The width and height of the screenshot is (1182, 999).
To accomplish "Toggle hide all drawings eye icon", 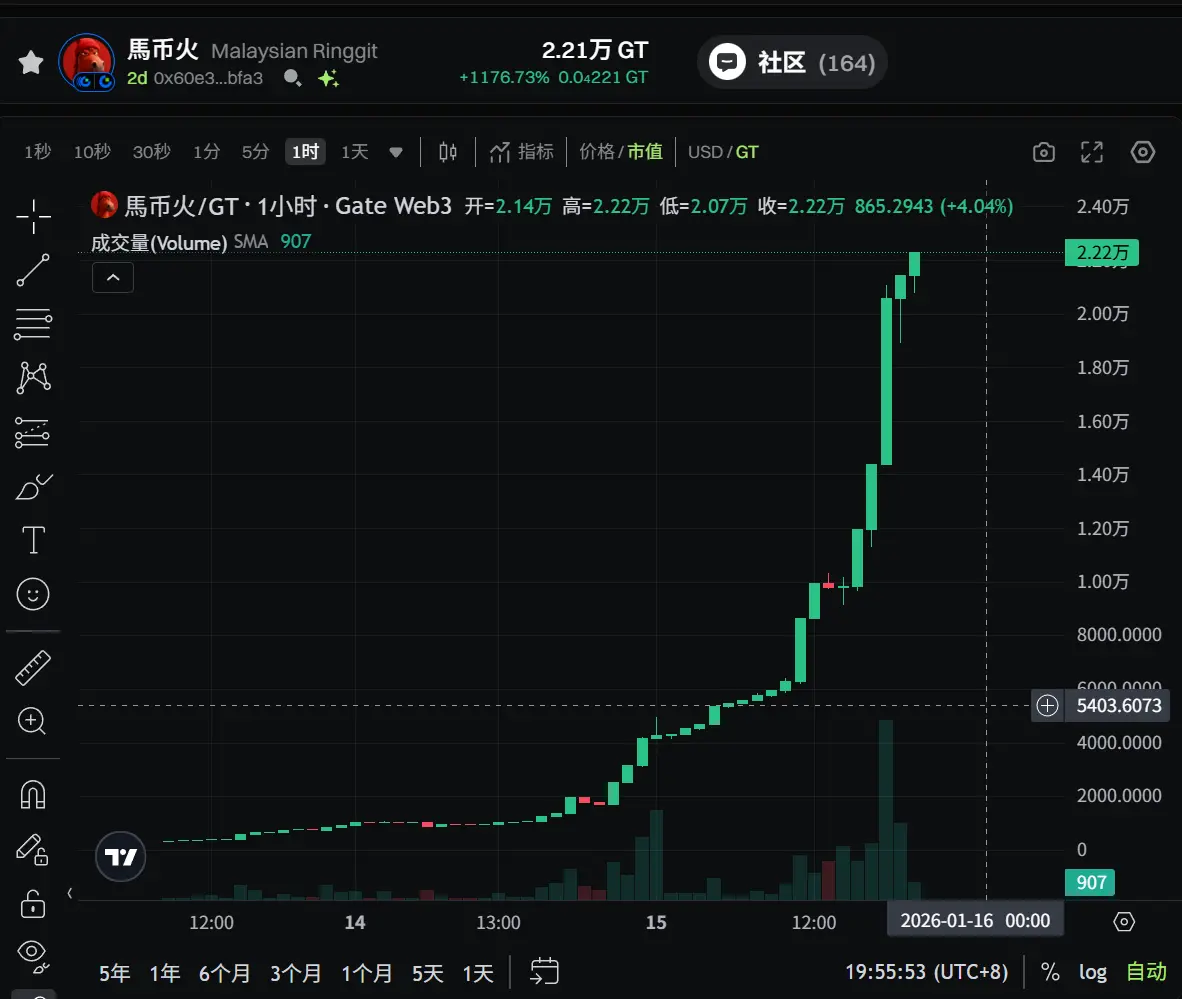I will [x=33, y=956].
